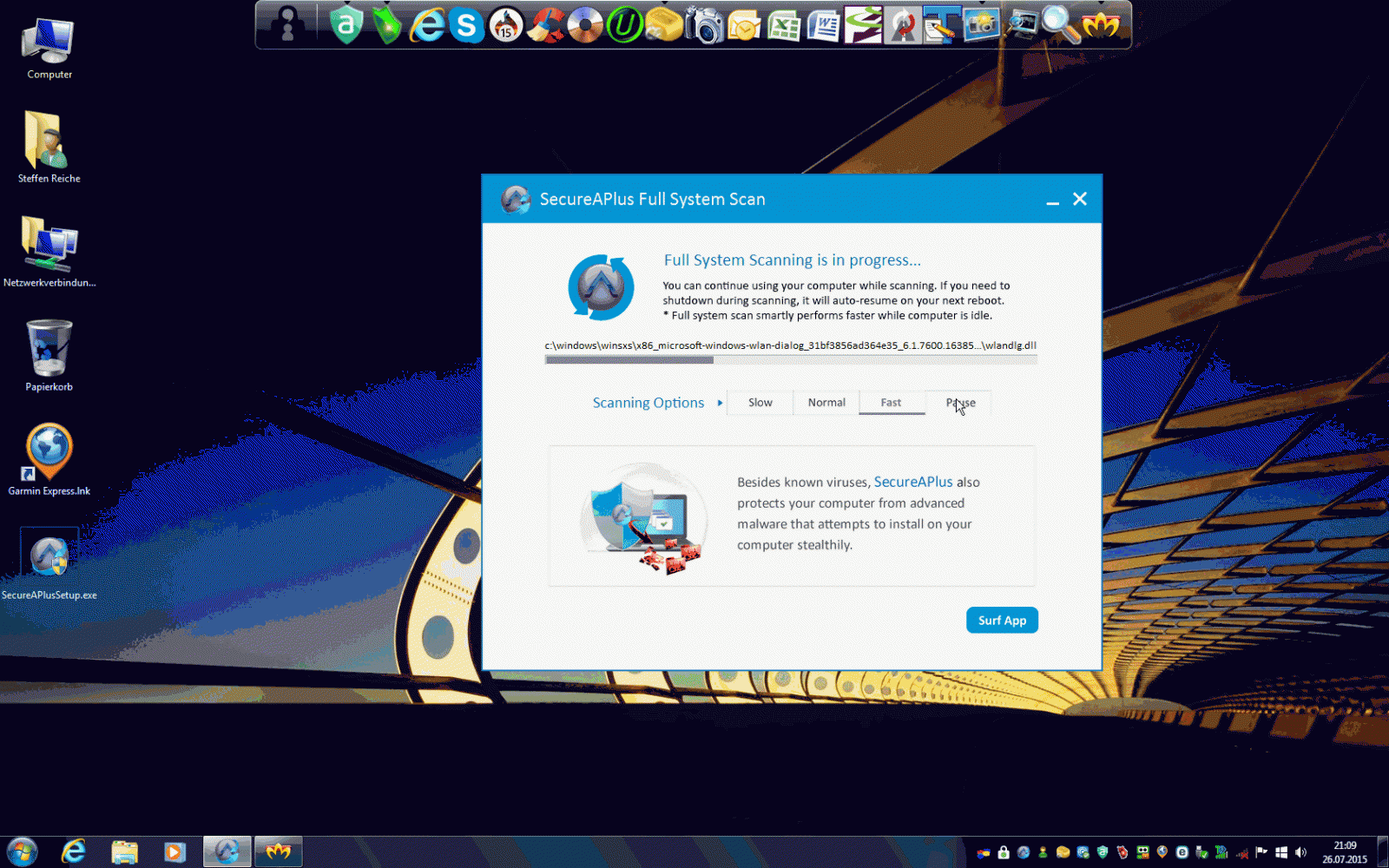Launch CCleaner from the top dock
The width and height of the screenshot is (1389, 868).
point(545,25)
